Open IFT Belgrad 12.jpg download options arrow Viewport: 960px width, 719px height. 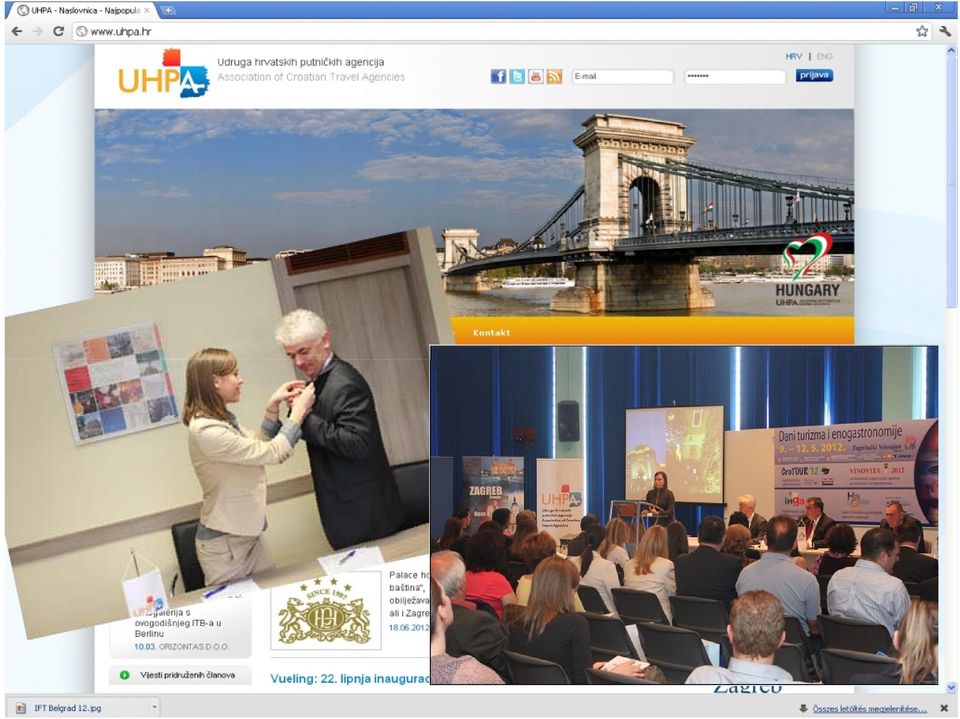(x=154, y=707)
